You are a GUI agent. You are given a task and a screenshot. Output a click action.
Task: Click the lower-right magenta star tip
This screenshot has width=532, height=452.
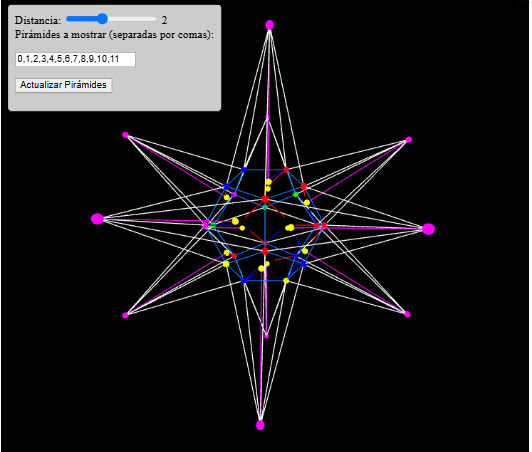click(407, 314)
